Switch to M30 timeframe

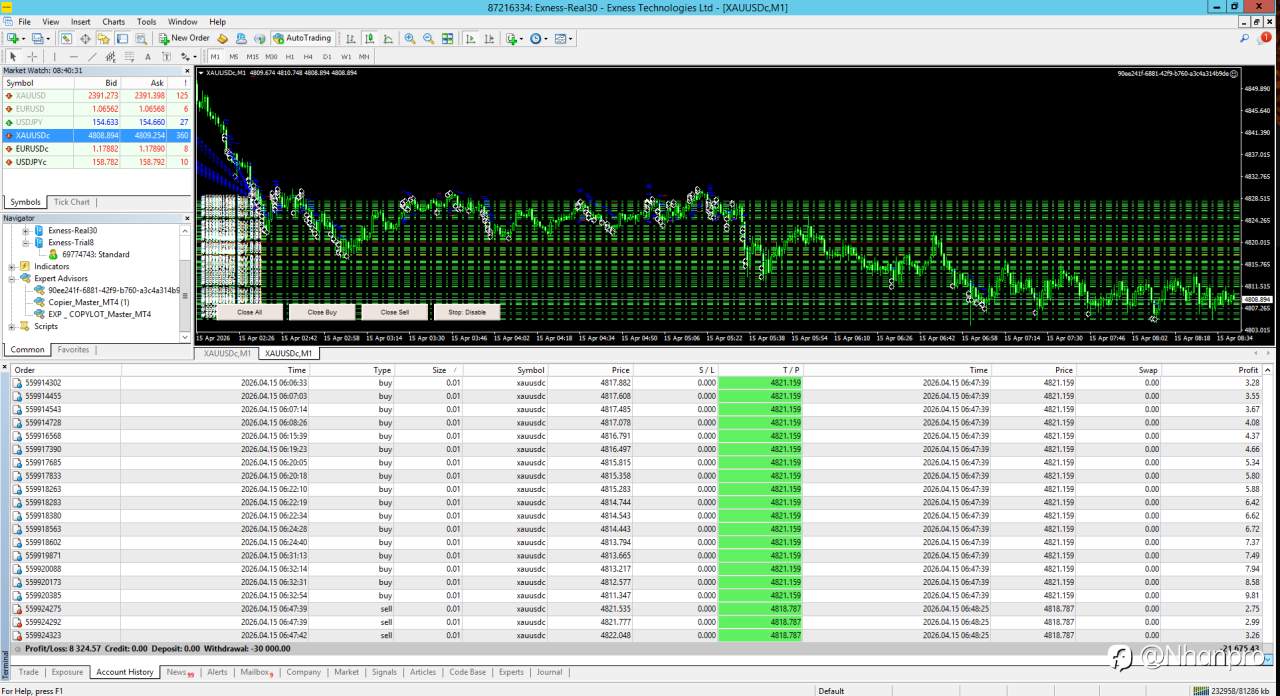point(271,56)
